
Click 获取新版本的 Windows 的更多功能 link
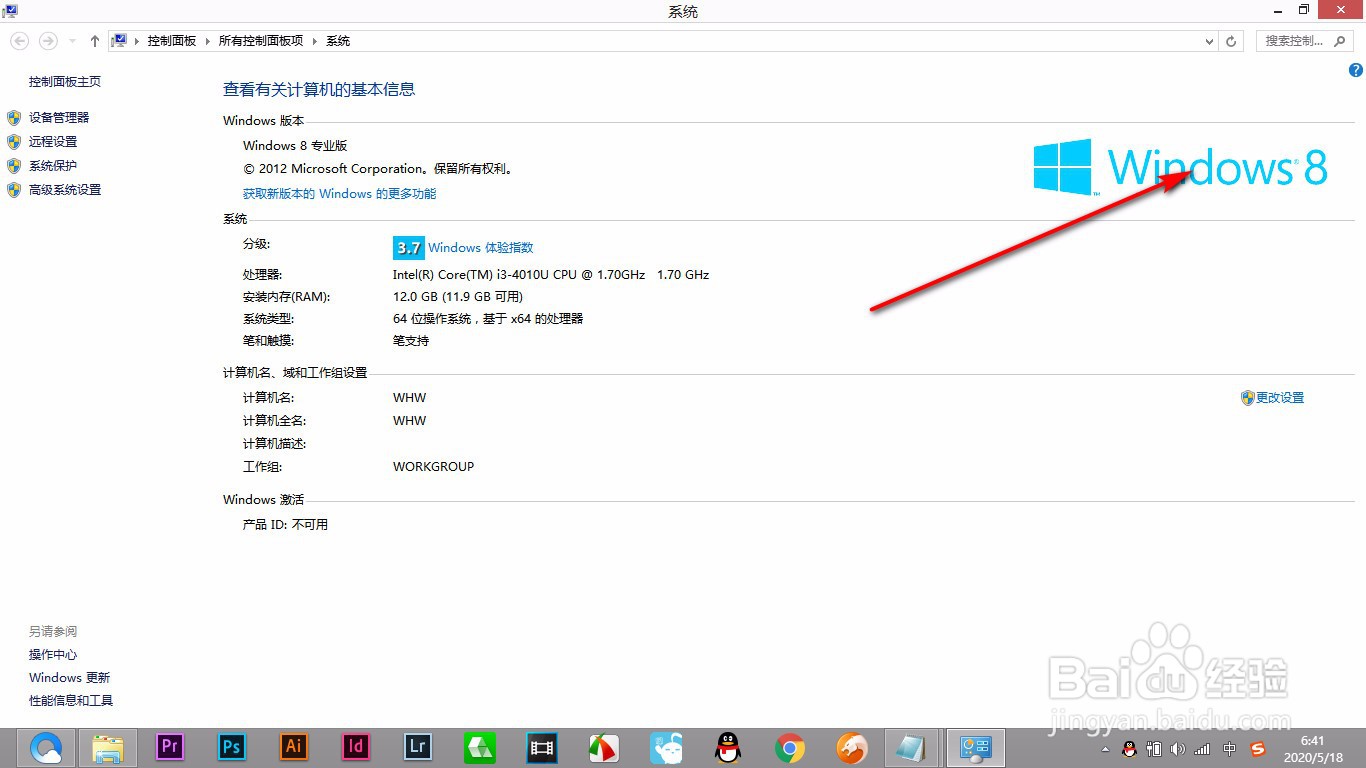(340, 194)
